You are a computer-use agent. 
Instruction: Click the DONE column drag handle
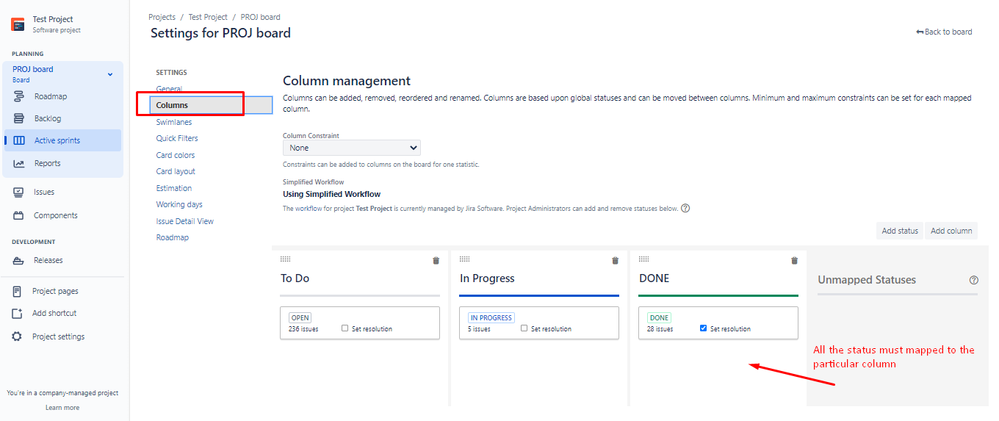click(643, 259)
